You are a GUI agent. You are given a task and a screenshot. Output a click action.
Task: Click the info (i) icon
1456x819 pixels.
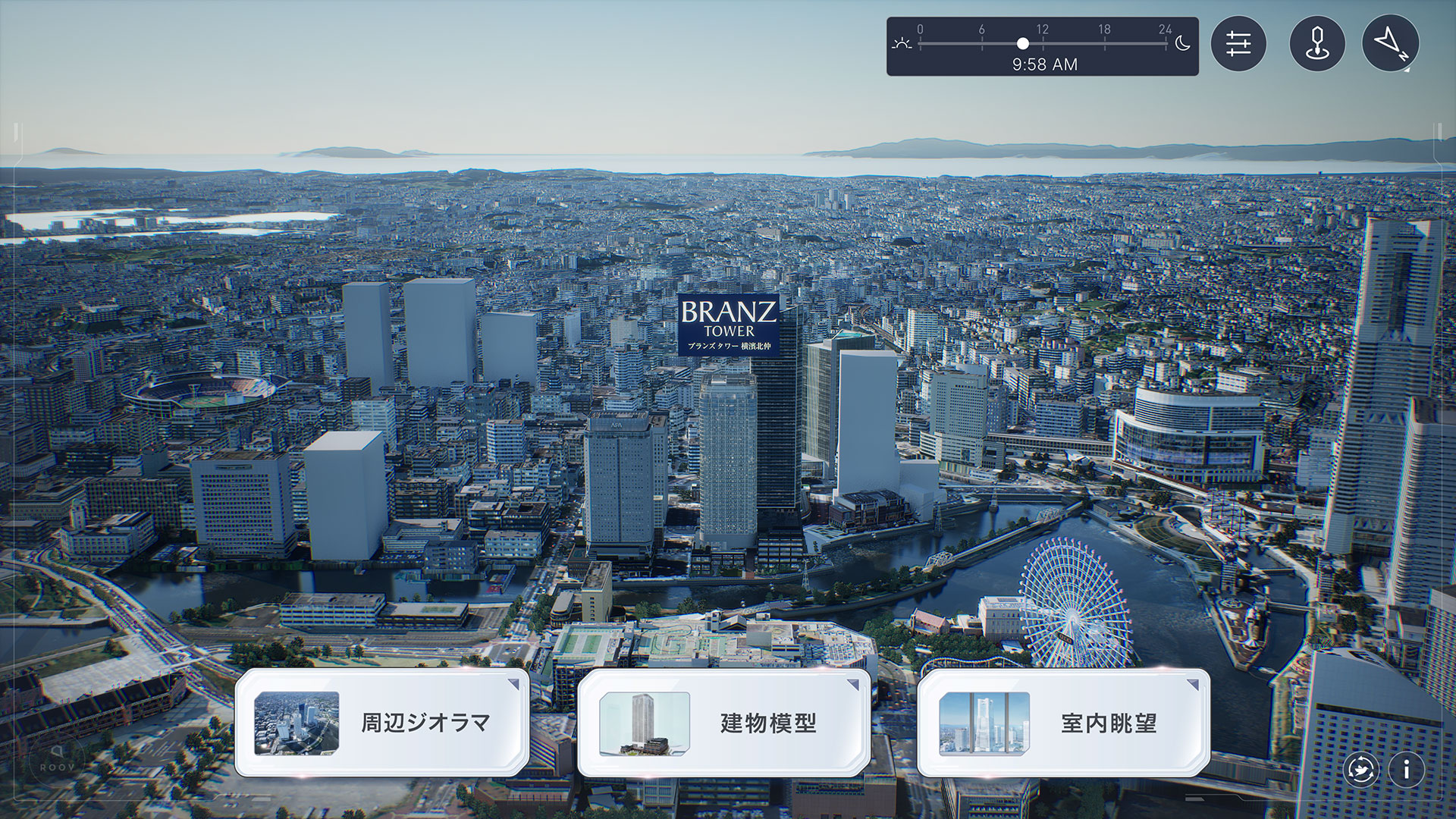[1406, 770]
